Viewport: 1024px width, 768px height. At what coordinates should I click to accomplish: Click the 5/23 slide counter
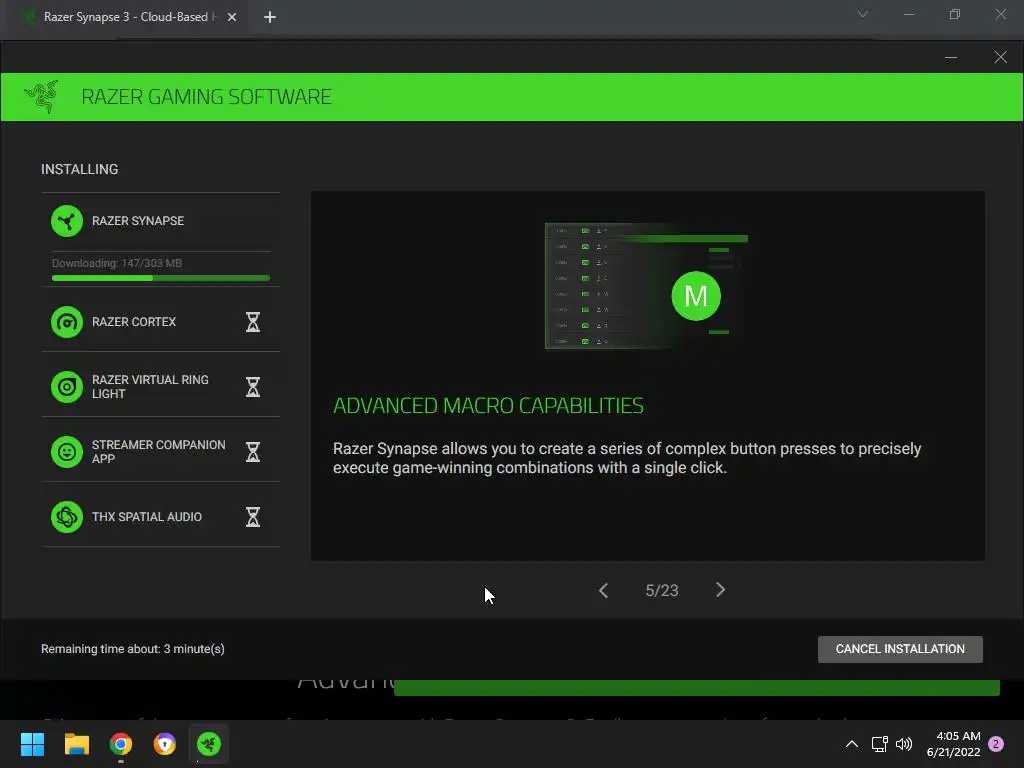point(662,590)
